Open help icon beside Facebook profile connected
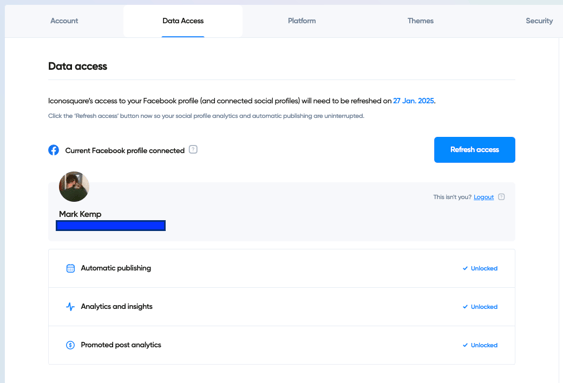The height and width of the screenshot is (383, 563). pos(193,149)
